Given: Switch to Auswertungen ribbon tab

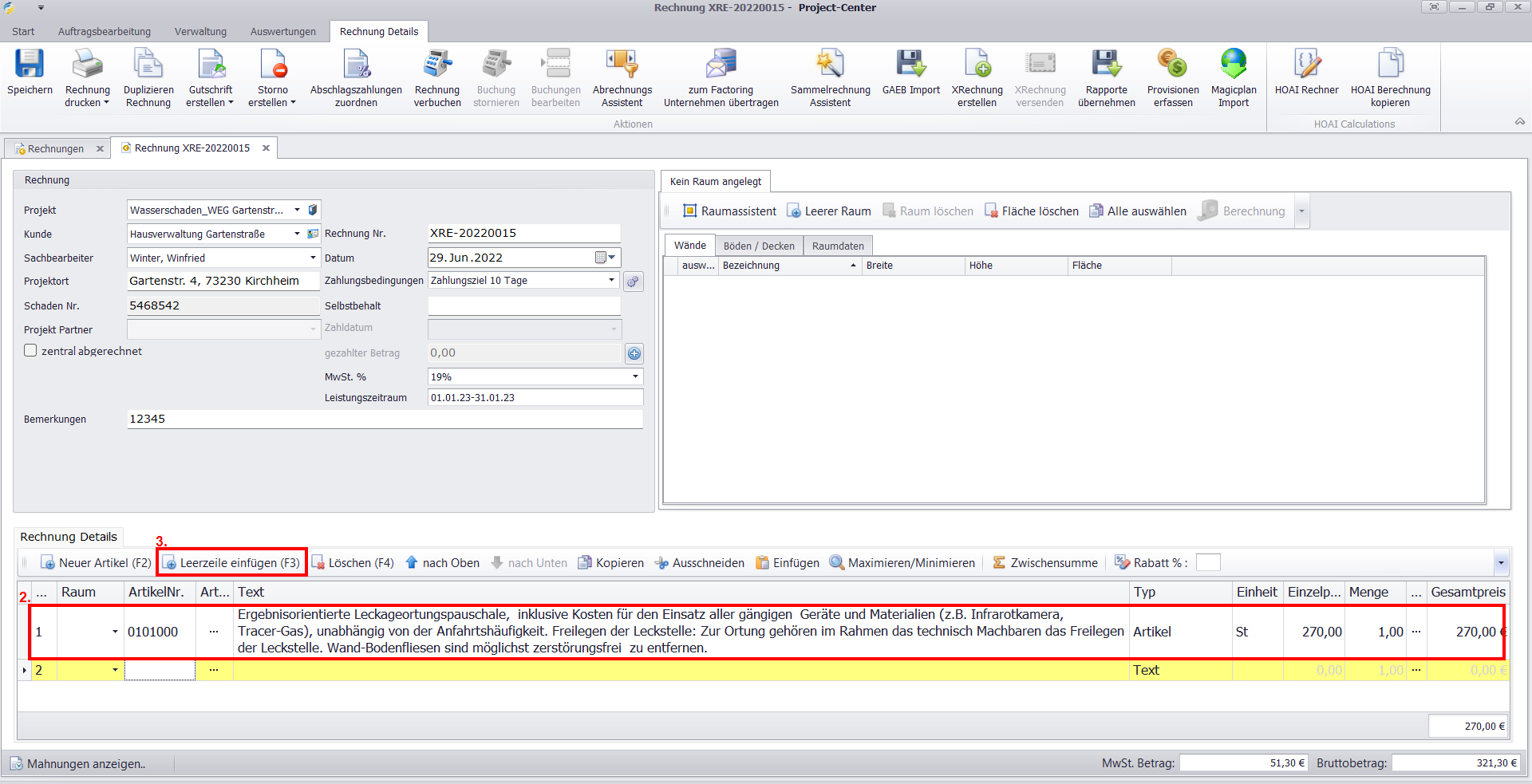Looking at the screenshot, I should point(282,32).
